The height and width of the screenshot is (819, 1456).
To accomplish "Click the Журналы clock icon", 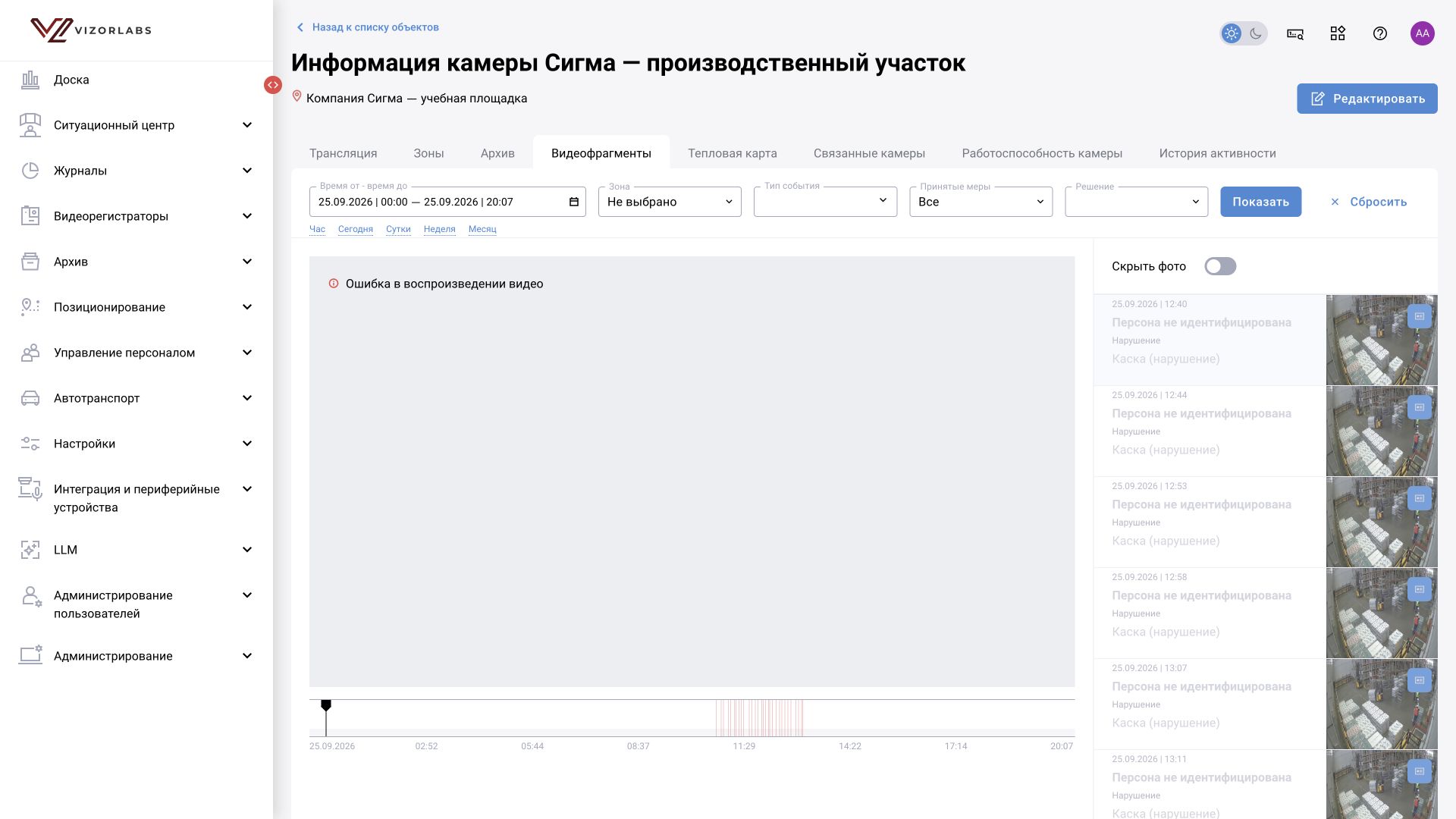I will click(x=30, y=171).
